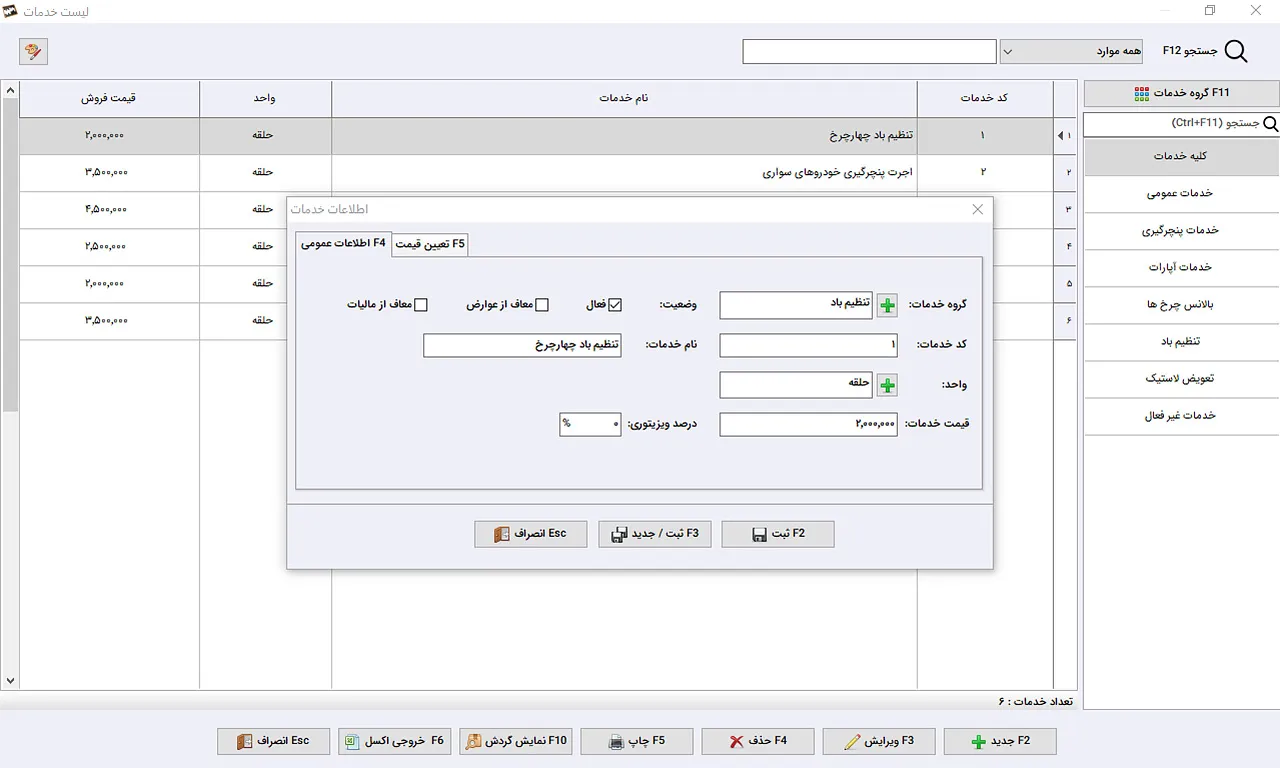Select خدمات عمومی group

point(1182,193)
